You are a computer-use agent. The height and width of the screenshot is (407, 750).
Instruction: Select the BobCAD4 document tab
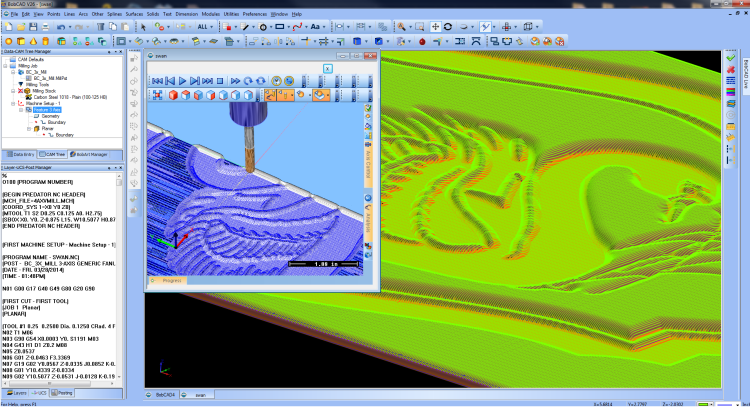click(x=162, y=395)
